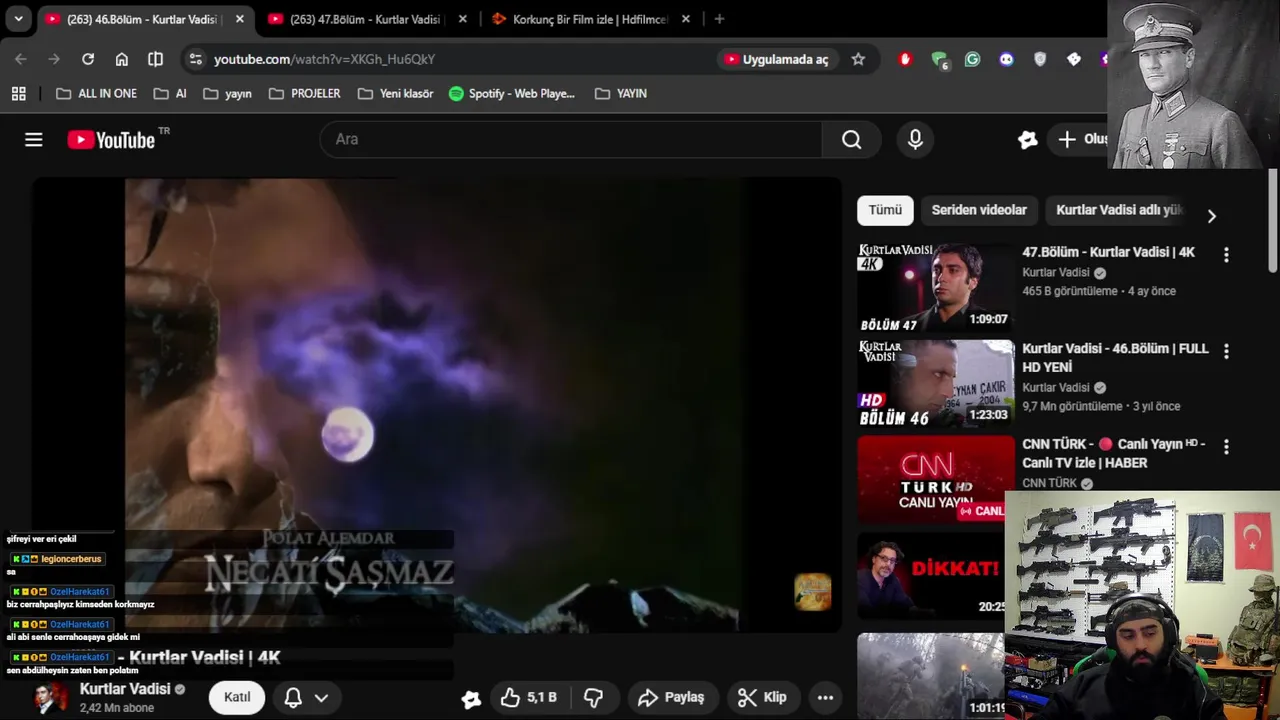Close the Korkunç Bir Film izle tab
This screenshot has width=1280, height=720.
pyautogui.click(x=685, y=19)
